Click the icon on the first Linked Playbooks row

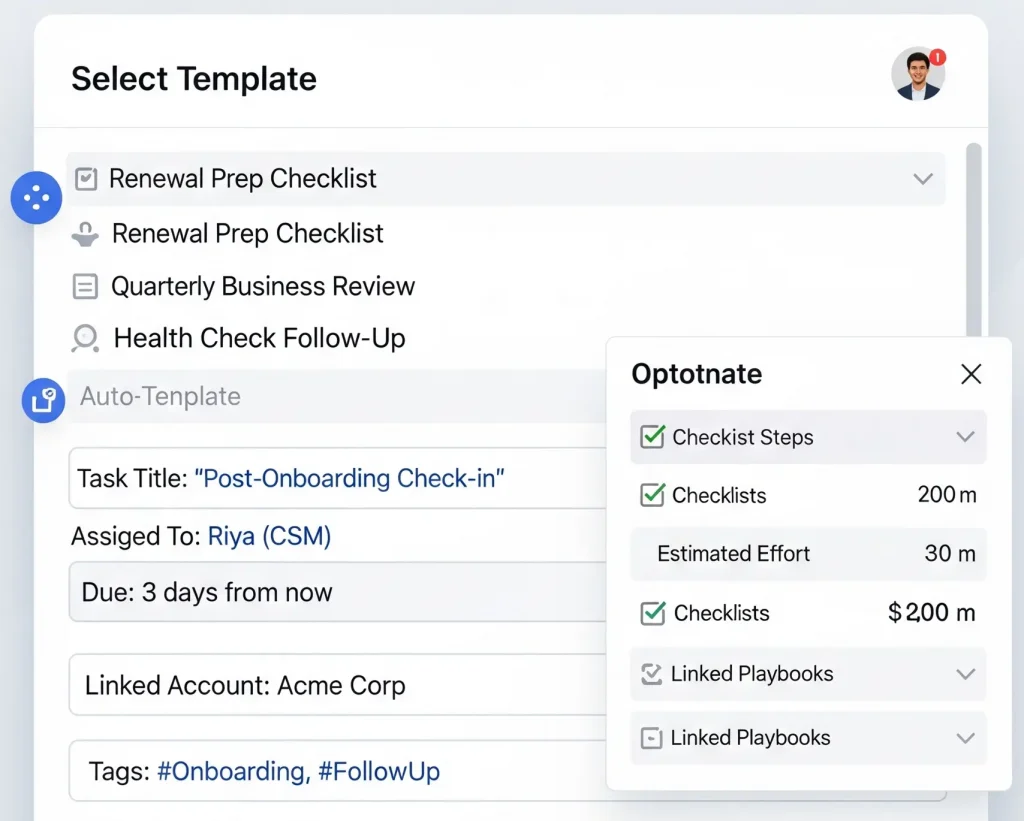[651, 675]
